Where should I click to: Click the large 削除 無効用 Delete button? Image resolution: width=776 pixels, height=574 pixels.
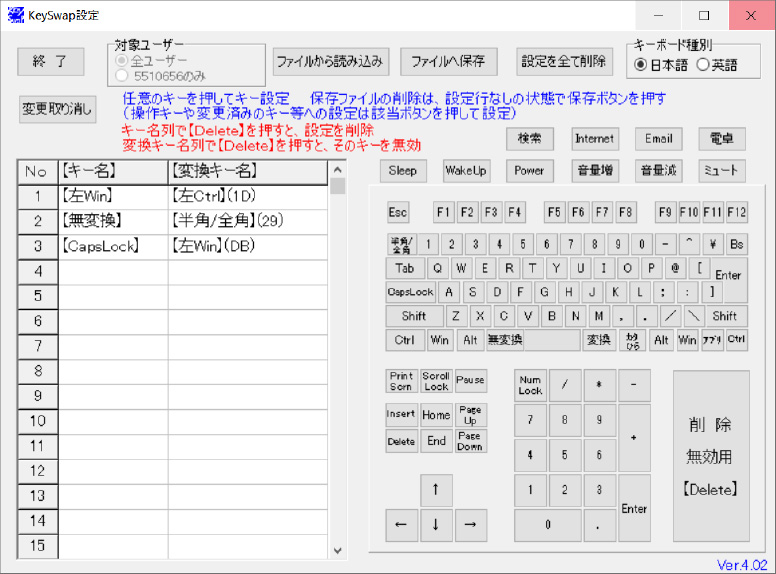click(x=710, y=456)
